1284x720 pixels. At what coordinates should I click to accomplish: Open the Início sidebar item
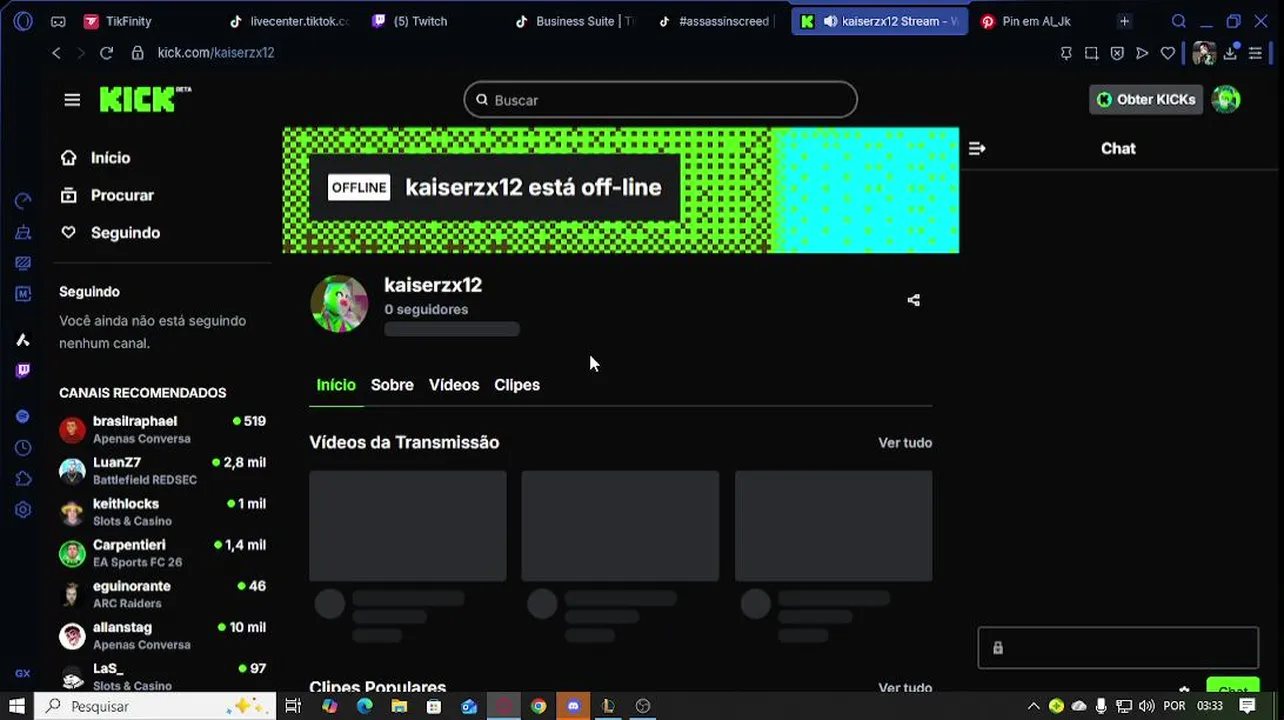tap(95, 158)
